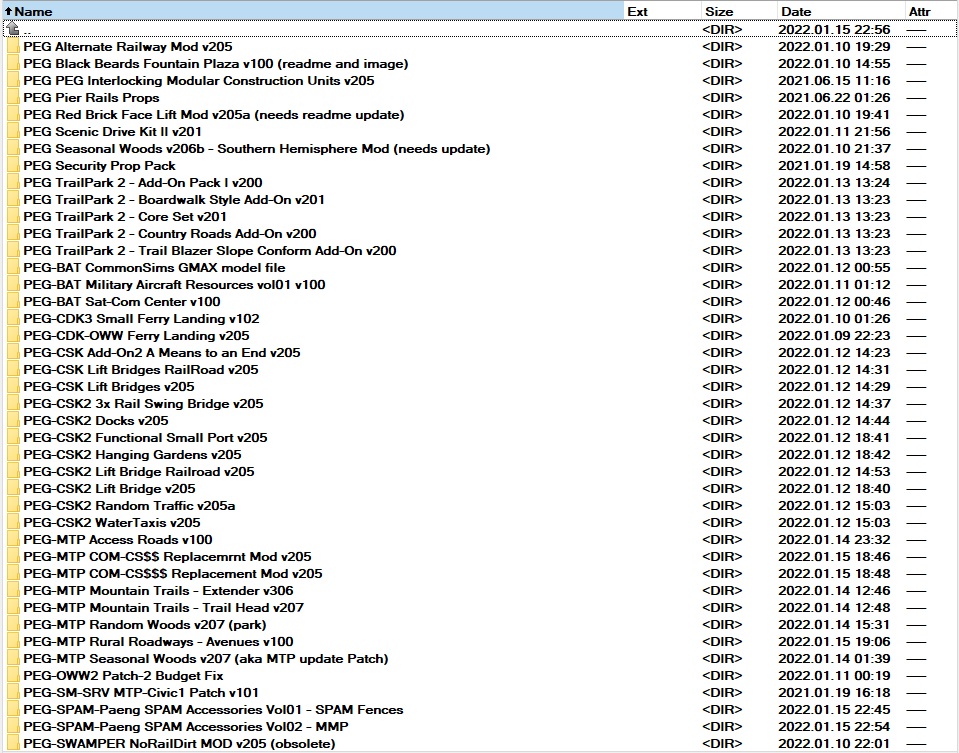Sort by the Attr column header

point(931,11)
